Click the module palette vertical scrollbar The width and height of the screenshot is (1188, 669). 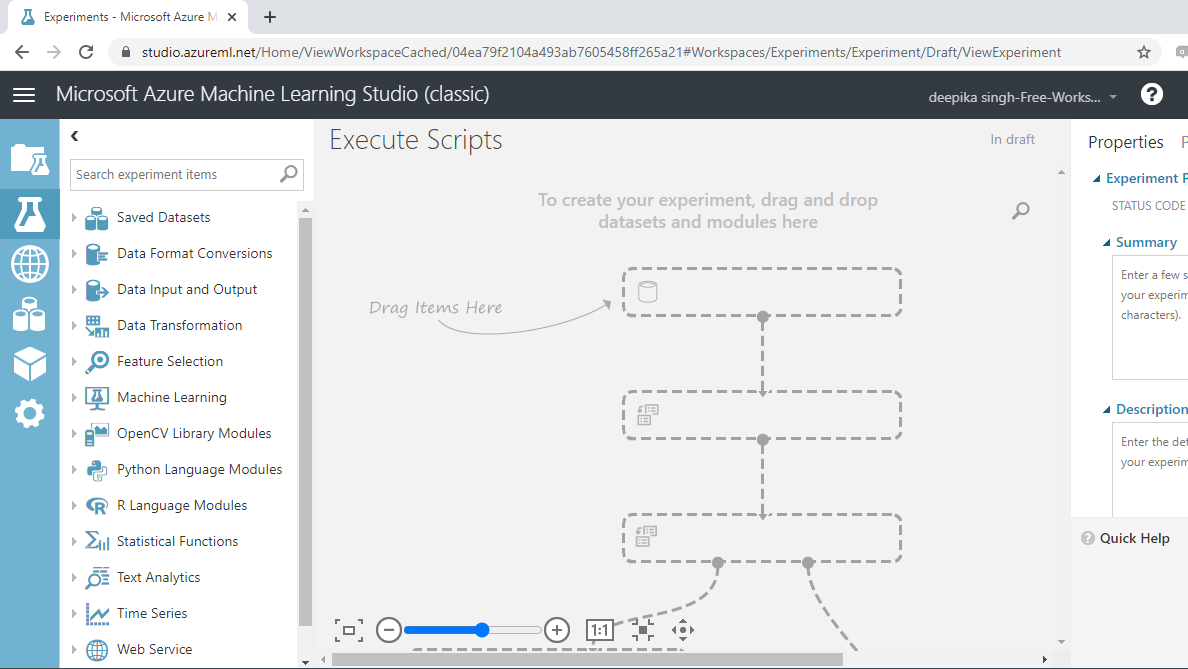305,420
